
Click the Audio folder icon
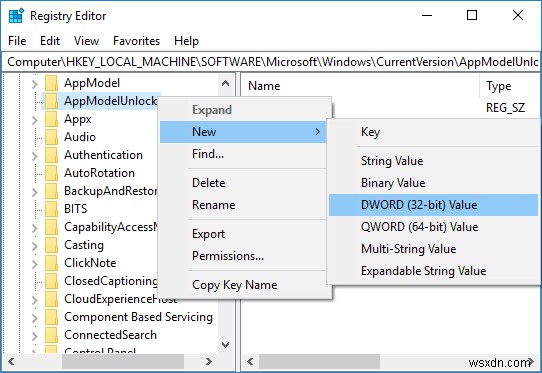51,137
